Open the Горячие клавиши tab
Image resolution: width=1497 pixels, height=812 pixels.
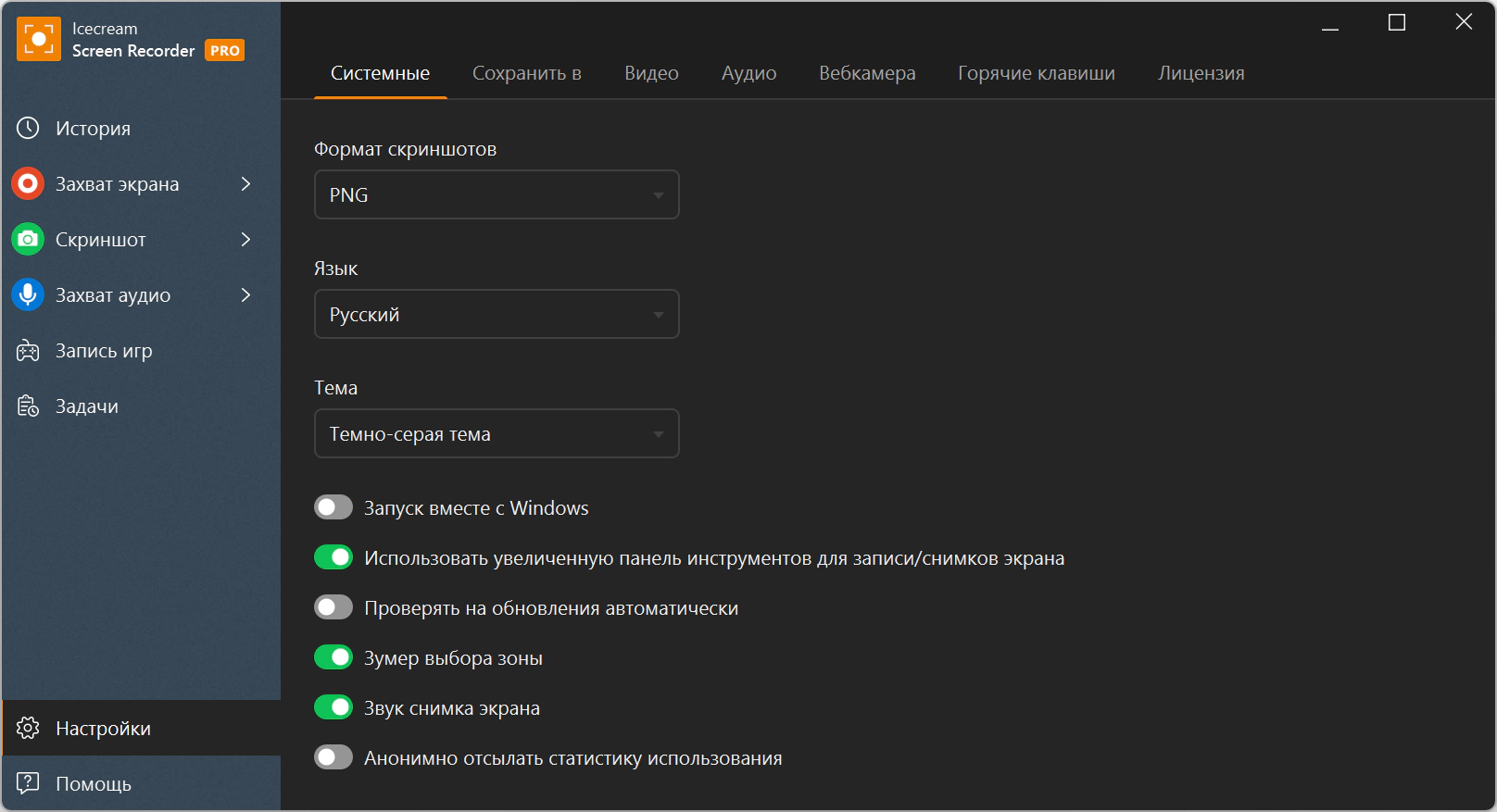1036,73
